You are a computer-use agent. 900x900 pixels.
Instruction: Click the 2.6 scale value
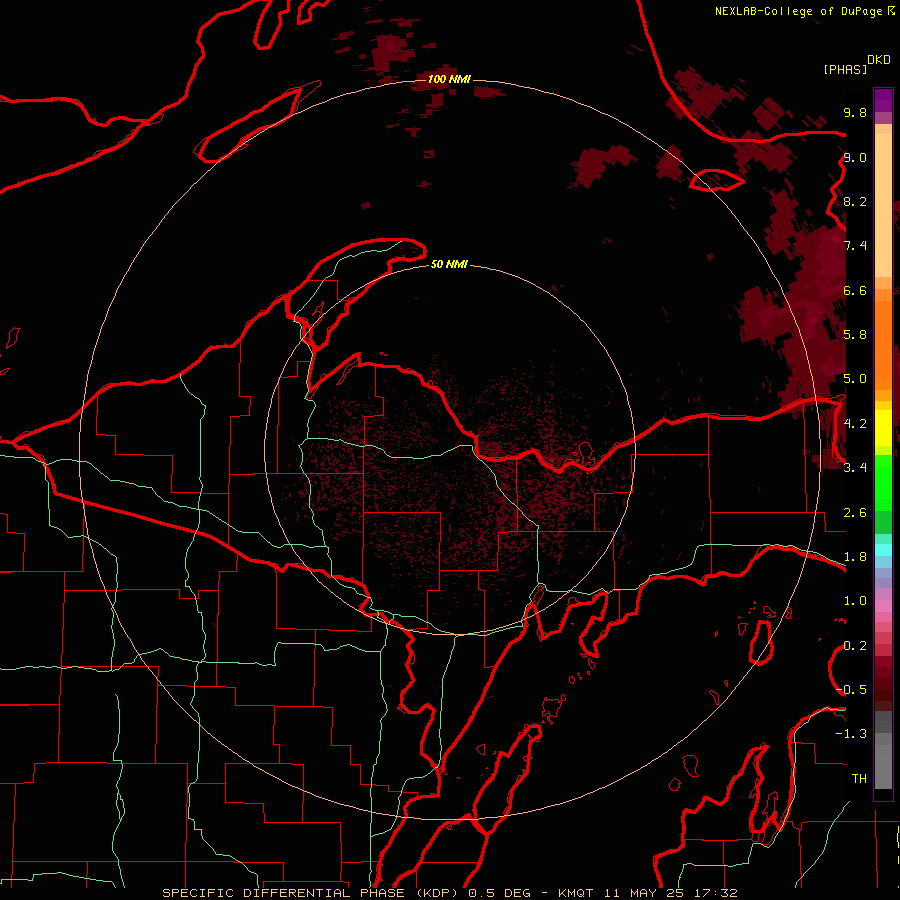click(x=855, y=513)
